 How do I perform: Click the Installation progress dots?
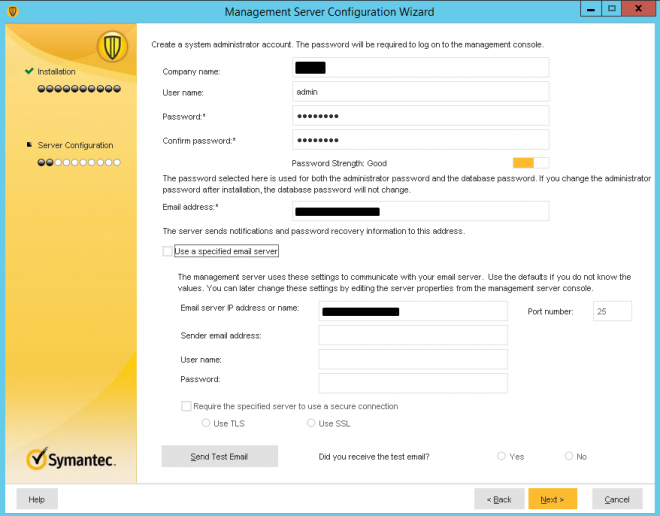(x=79, y=88)
